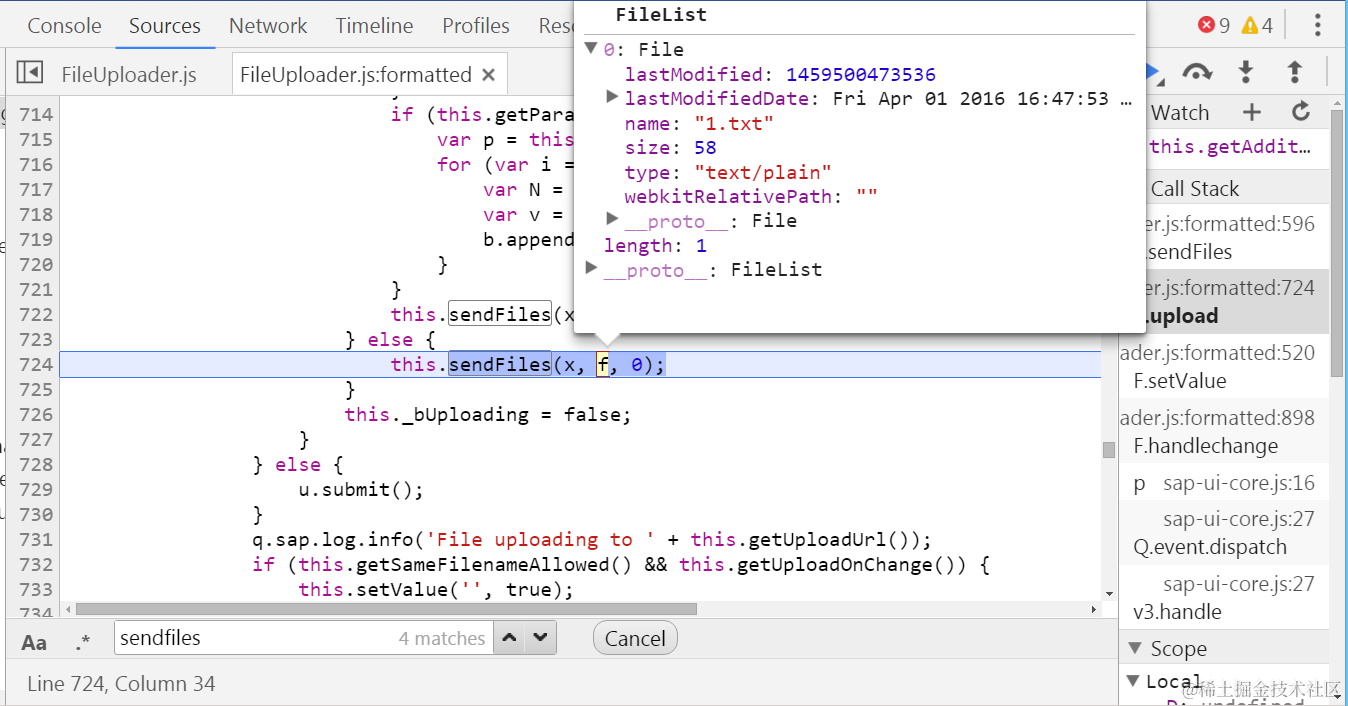The image size is (1348, 706).
Task: Select the upload call stack frame
Action: [x=1224, y=302]
